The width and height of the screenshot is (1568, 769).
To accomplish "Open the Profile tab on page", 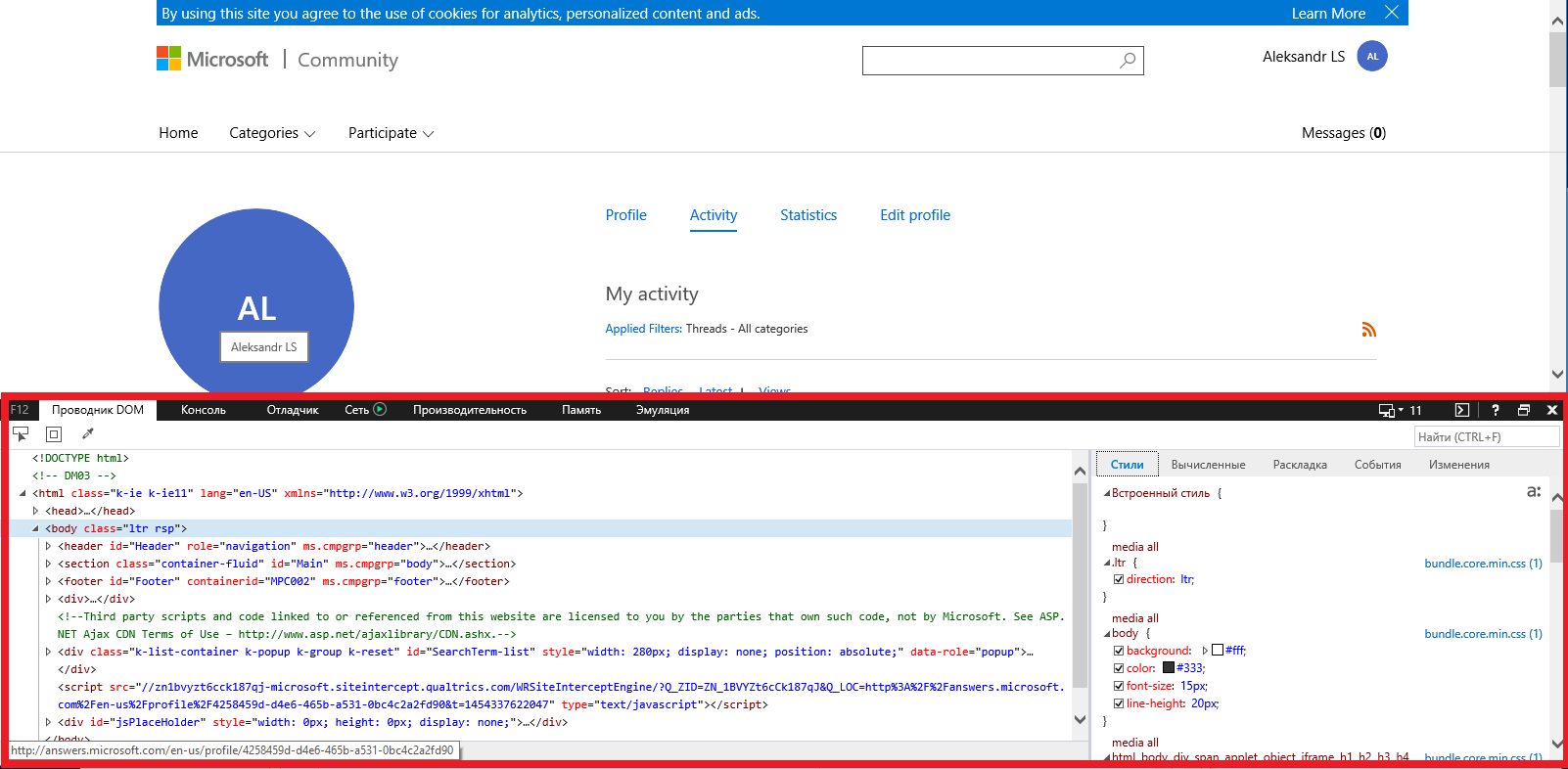I will click(625, 215).
